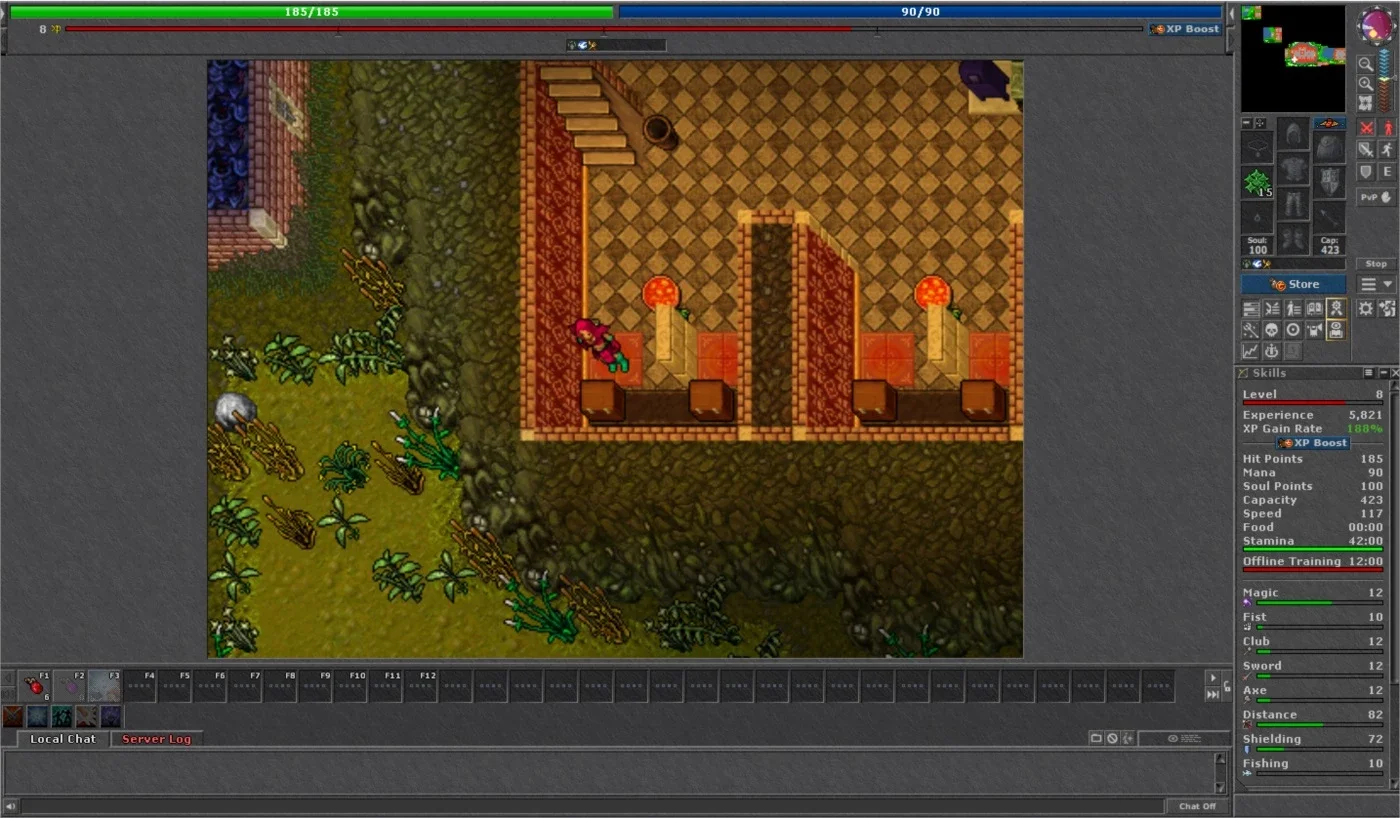Click the person-arrow icon above the chat
The height and width of the screenshot is (818, 1400).
click(1128, 738)
